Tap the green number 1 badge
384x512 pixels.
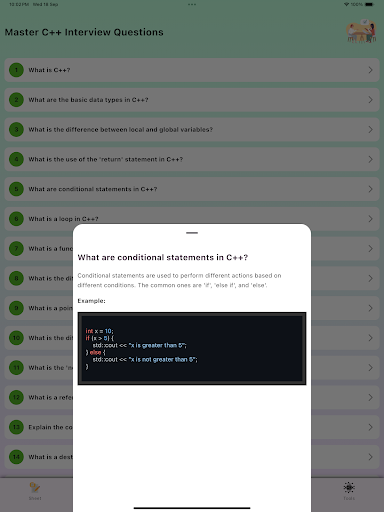coord(16,70)
